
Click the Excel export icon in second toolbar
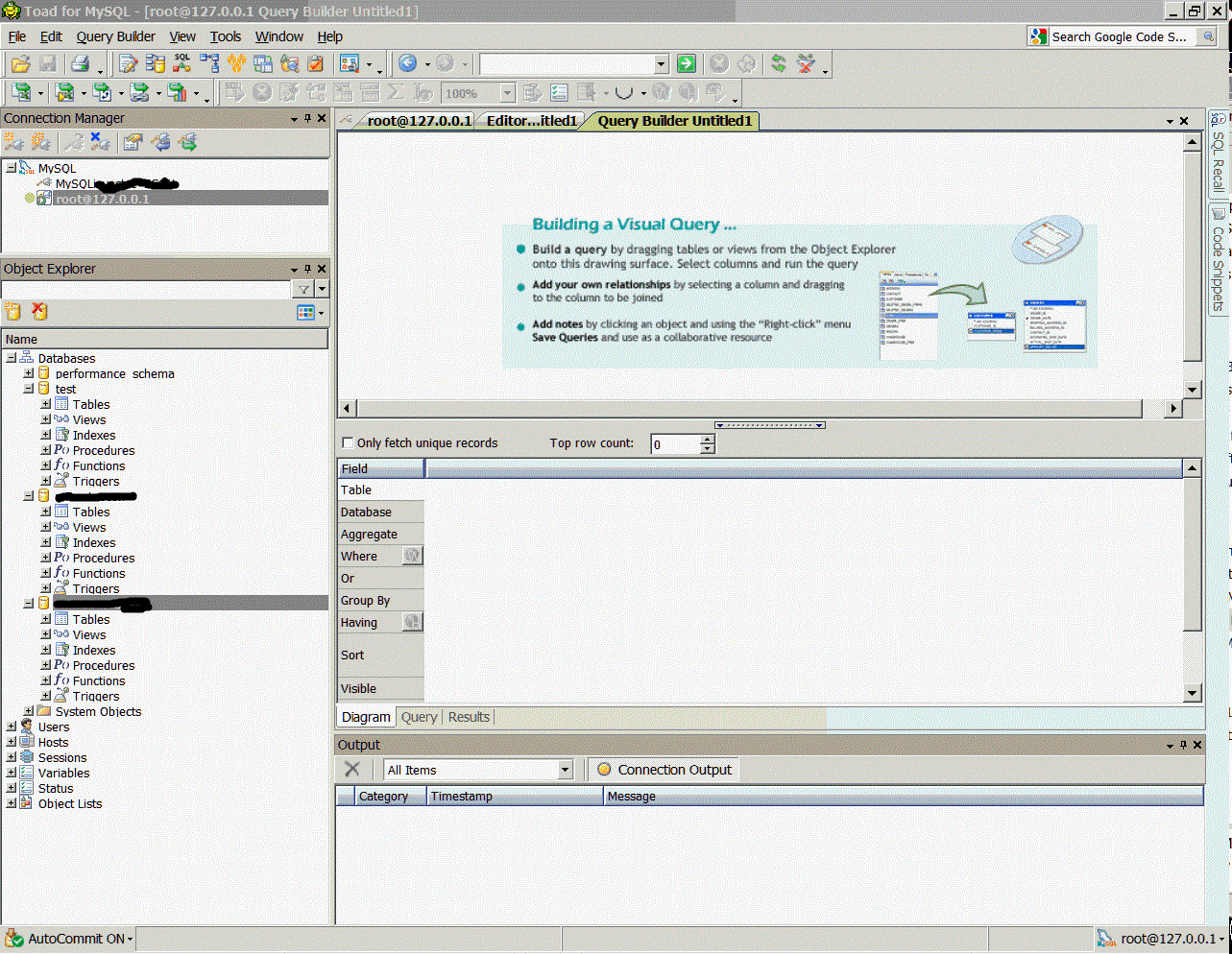point(20,92)
